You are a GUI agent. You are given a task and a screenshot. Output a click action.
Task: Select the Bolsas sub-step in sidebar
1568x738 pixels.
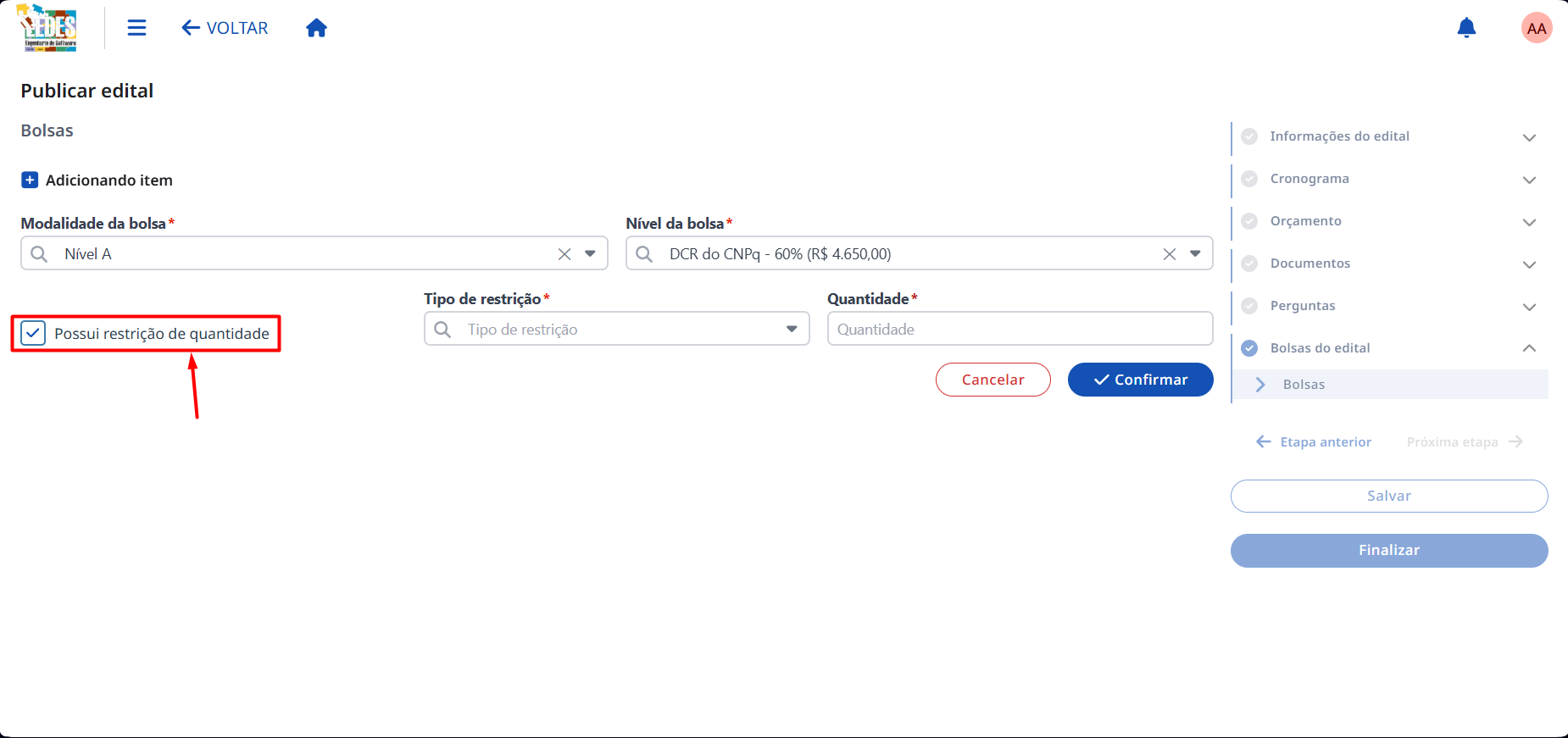(1390, 385)
